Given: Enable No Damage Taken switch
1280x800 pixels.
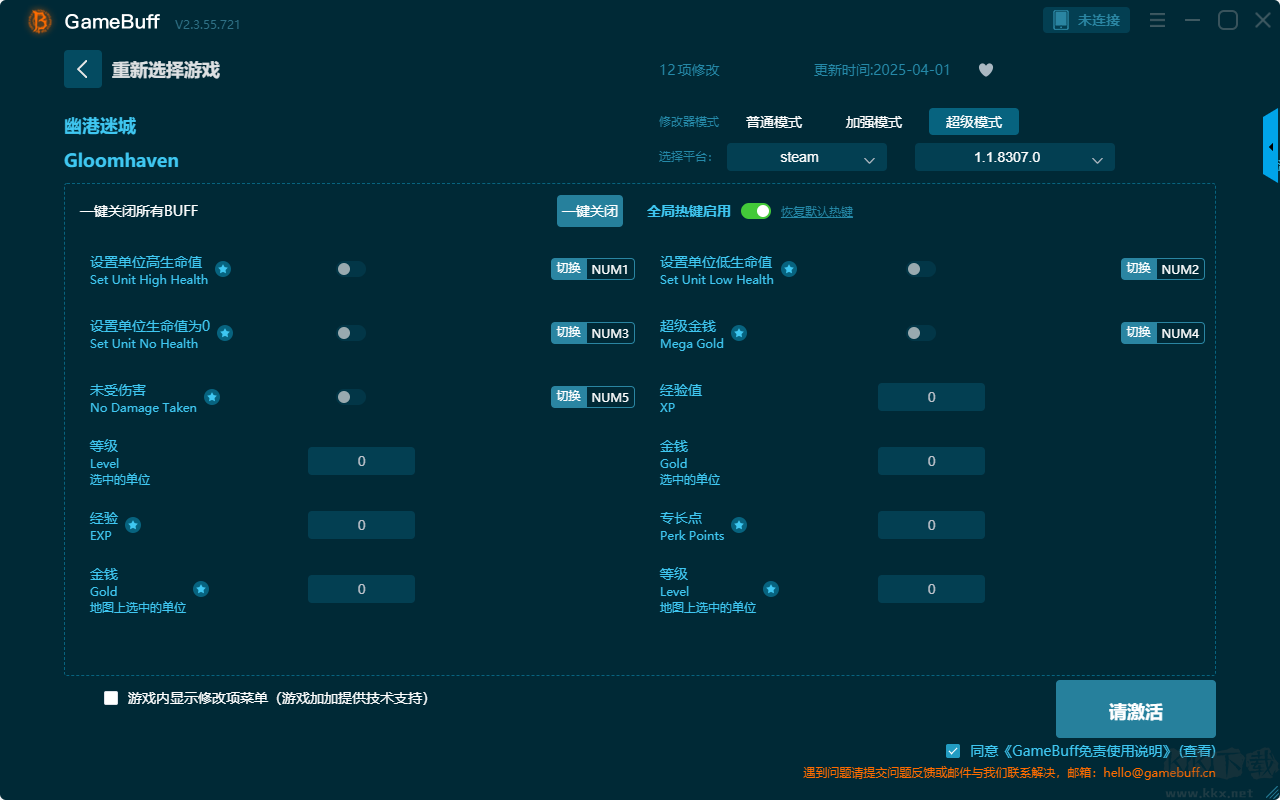Looking at the screenshot, I should pyautogui.click(x=351, y=397).
